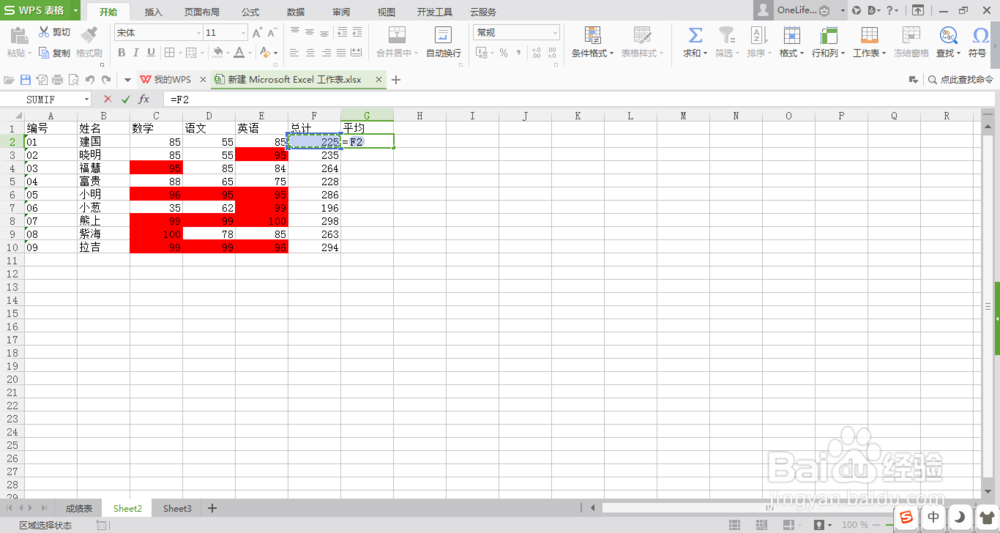This screenshot has height=533, width=1000.
Task: Open the Insert Function fx dialog
Action: point(144,99)
